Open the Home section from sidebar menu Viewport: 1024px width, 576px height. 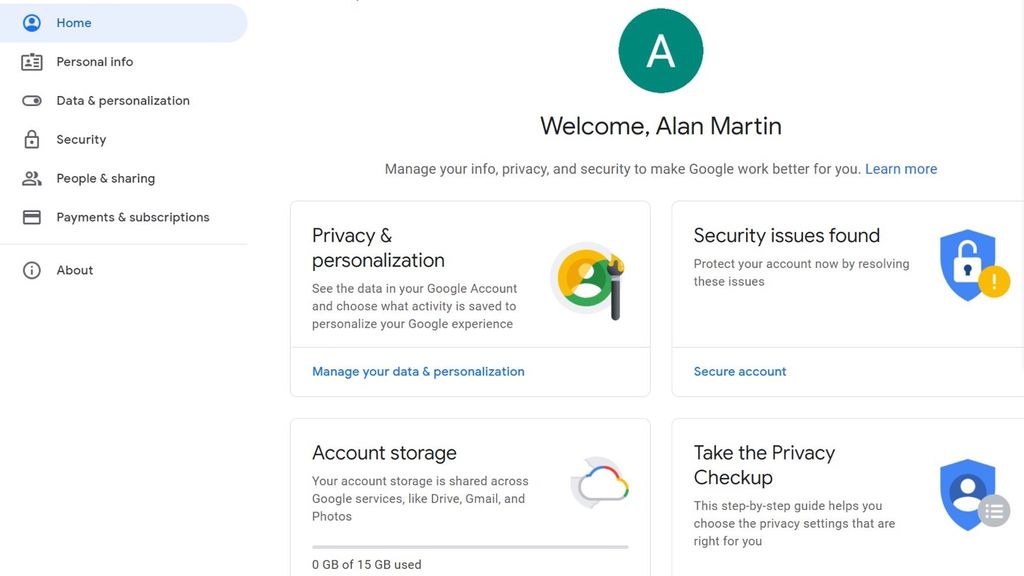pos(74,22)
